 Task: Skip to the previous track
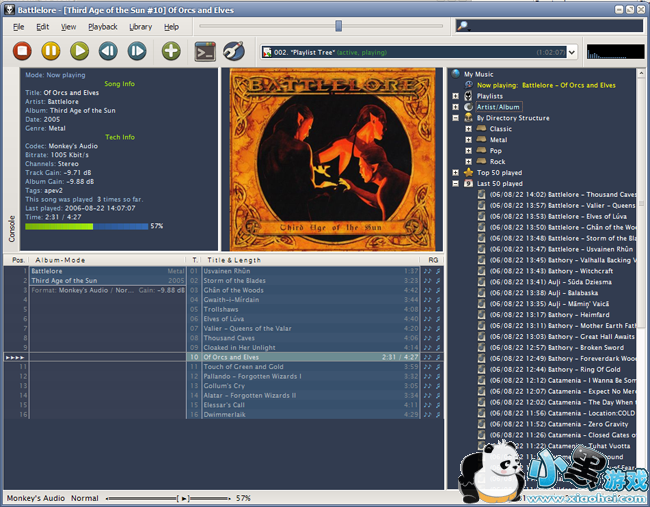[108, 51]
